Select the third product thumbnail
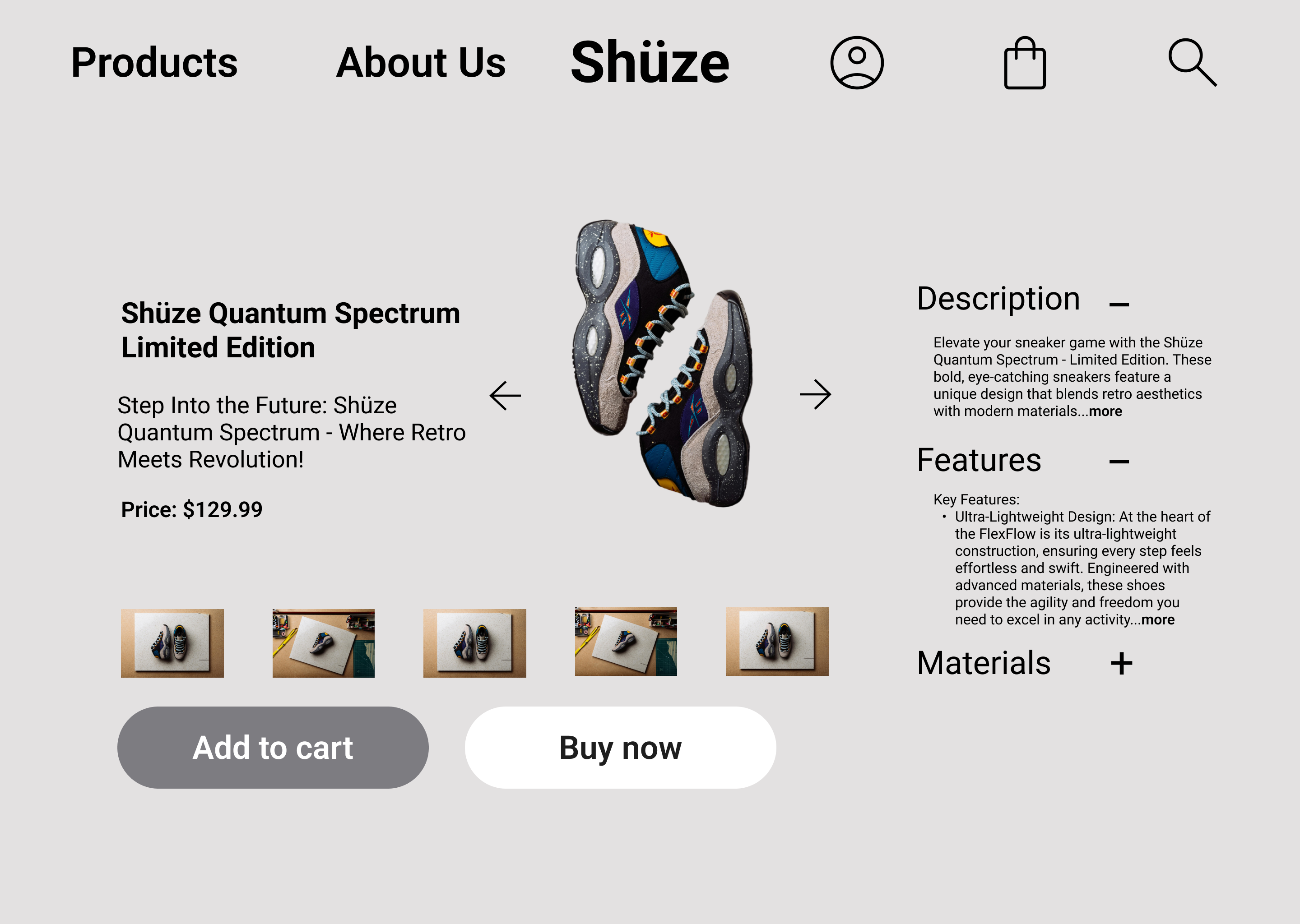The image size is (1300, 924). pos(475,643)
